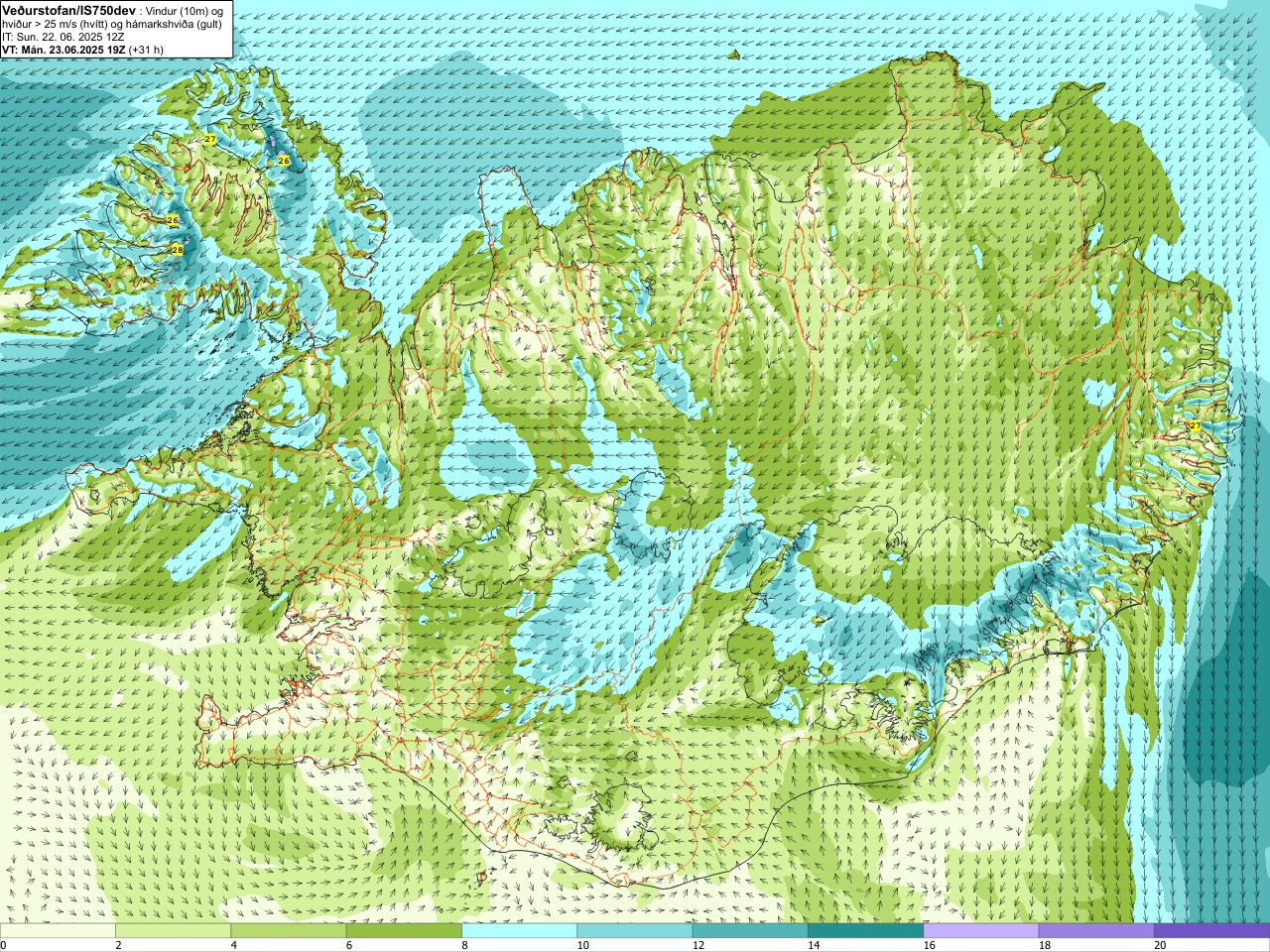
Task: Pick the 2–4 m/s light green legend color
Action: (x=173, y=931)
